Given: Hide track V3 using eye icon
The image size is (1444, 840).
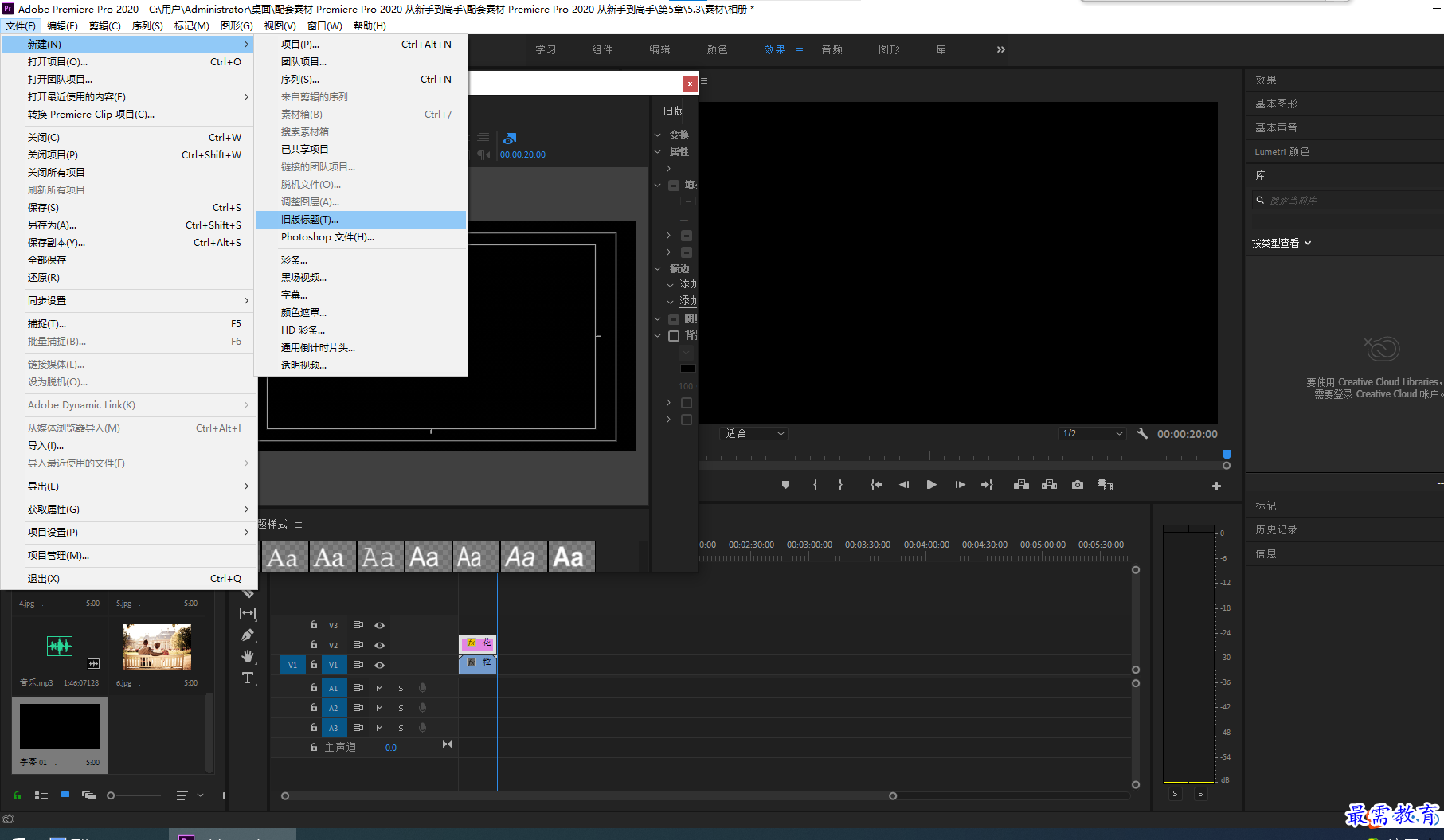Looking at the screenshot, I should pos(380,625).
